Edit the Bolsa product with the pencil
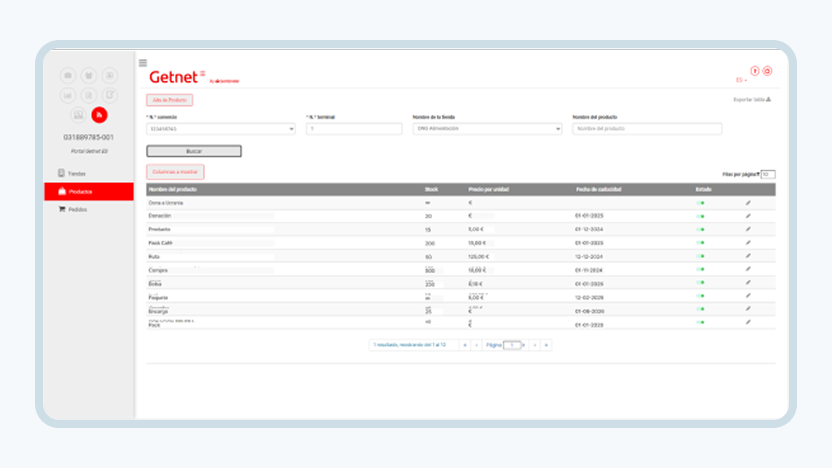 pyautogui.click(x=748, y=282)
